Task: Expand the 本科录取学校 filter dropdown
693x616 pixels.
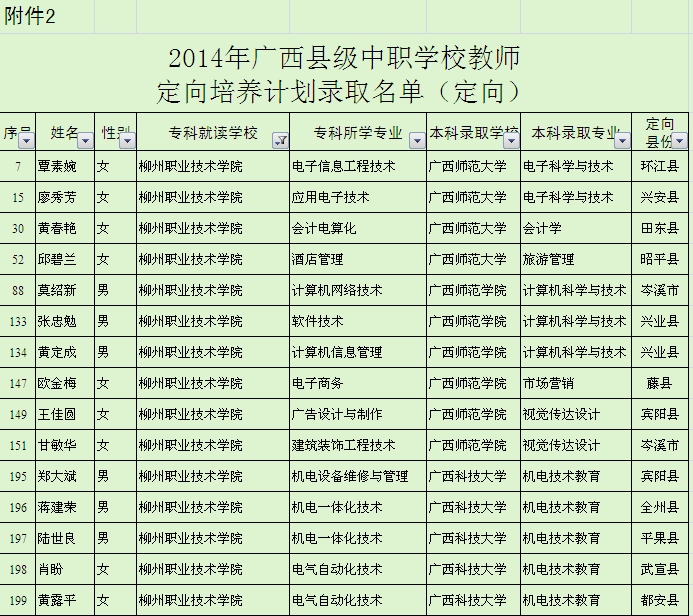Action: pos(511,140)
